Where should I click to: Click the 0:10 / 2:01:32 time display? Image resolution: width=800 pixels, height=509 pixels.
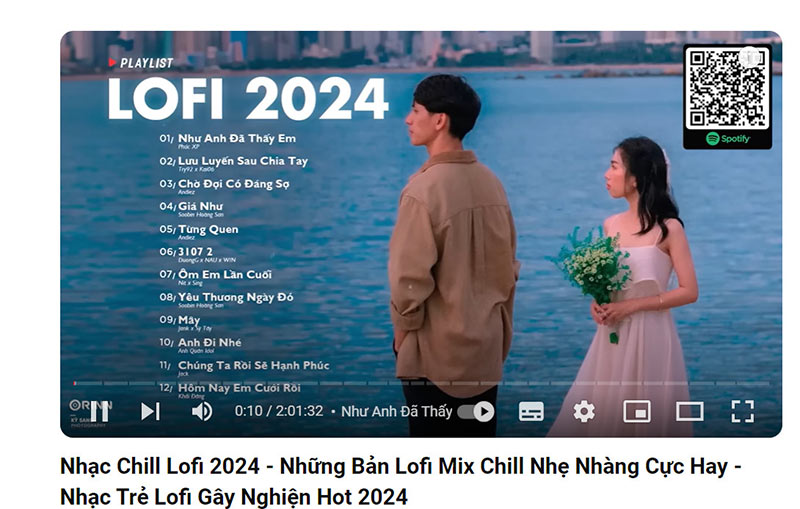(x=279, y=411)
